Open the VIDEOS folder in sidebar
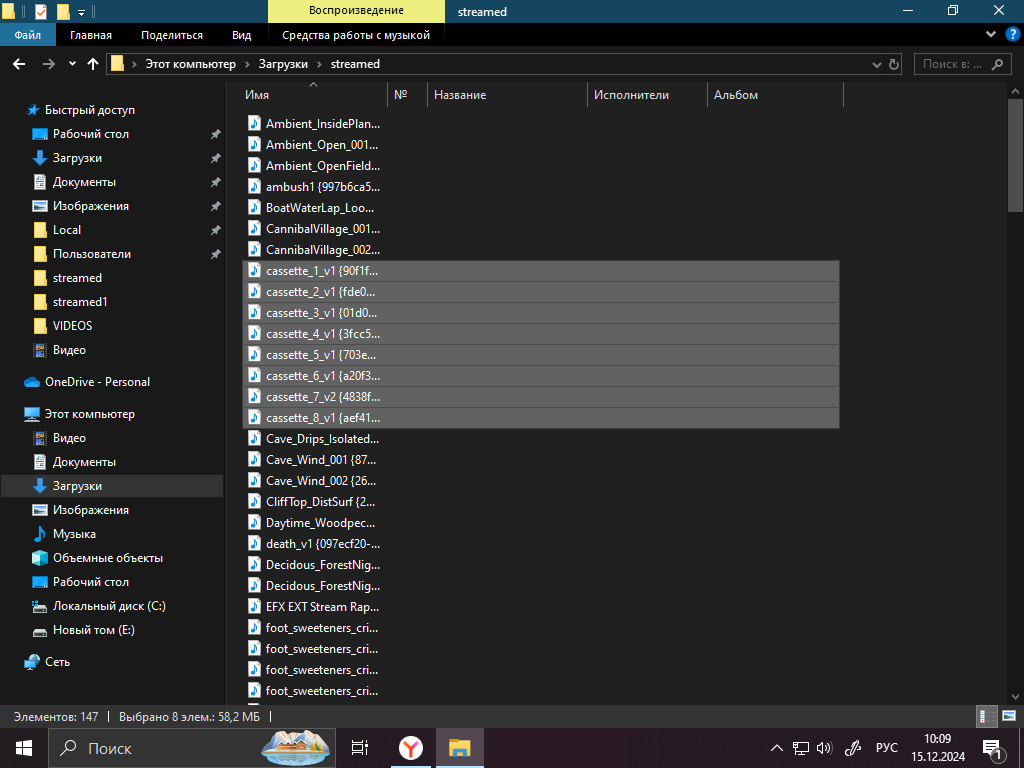This screenshot has height=768, width=1024. pos(72,326)
